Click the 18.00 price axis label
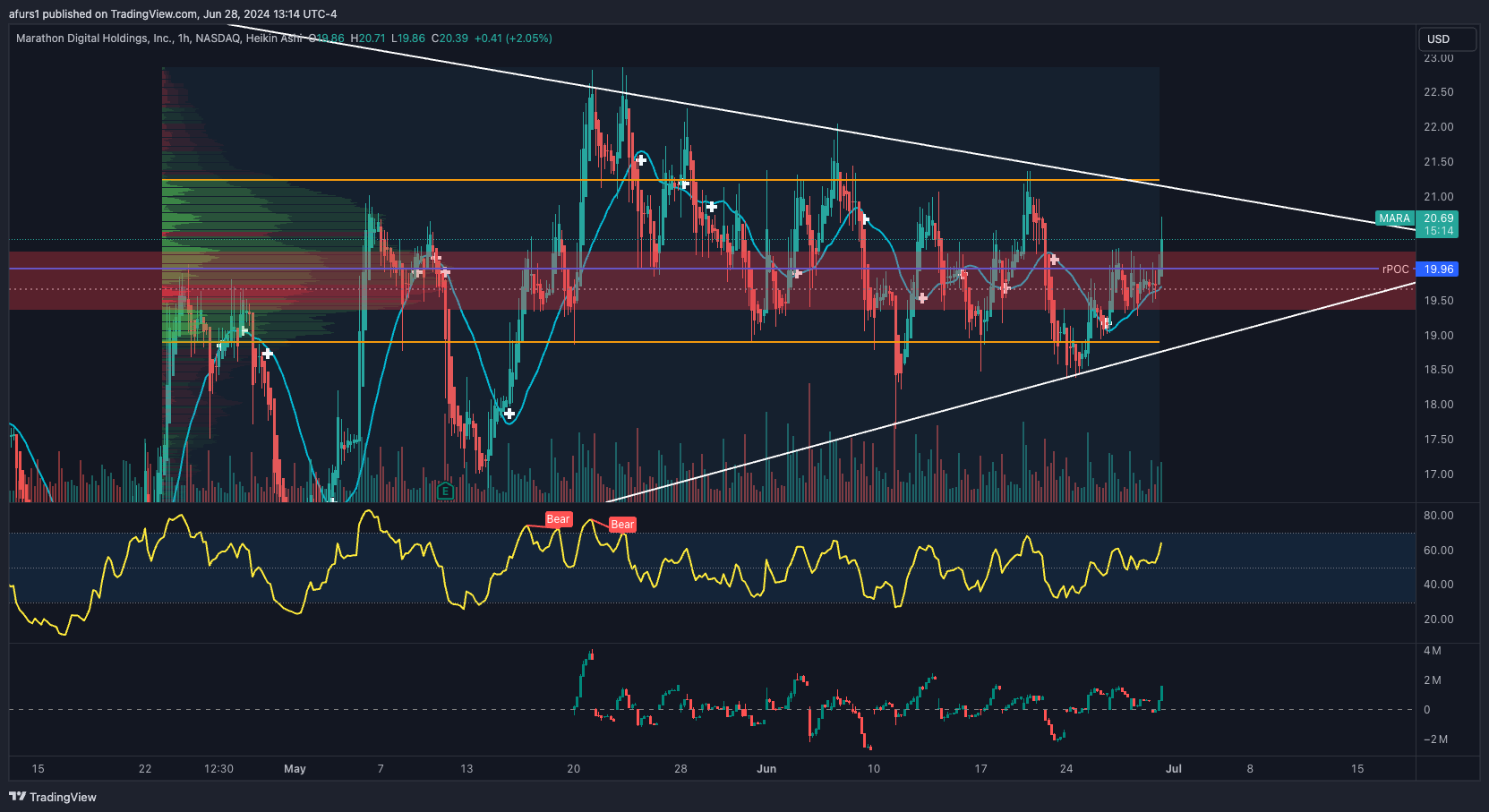 pos(1439,405)
